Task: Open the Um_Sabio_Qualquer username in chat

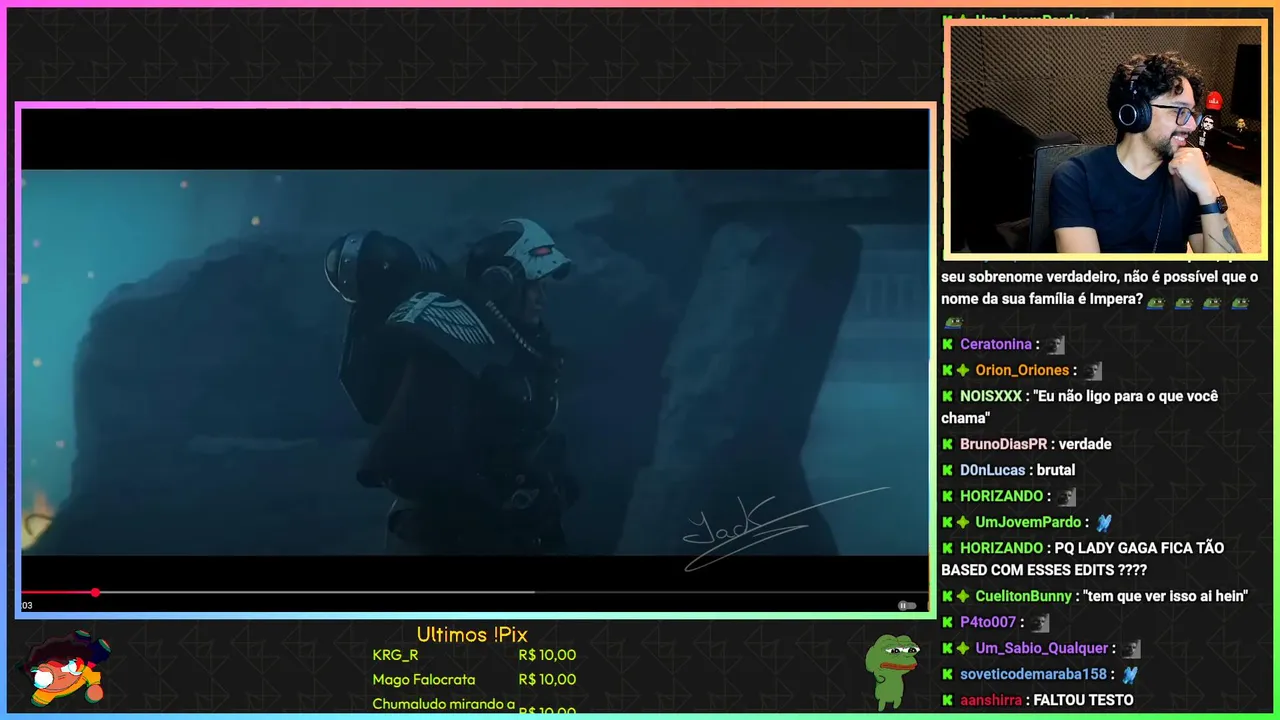Action: pyautogui.click(x=1042, y=648)
